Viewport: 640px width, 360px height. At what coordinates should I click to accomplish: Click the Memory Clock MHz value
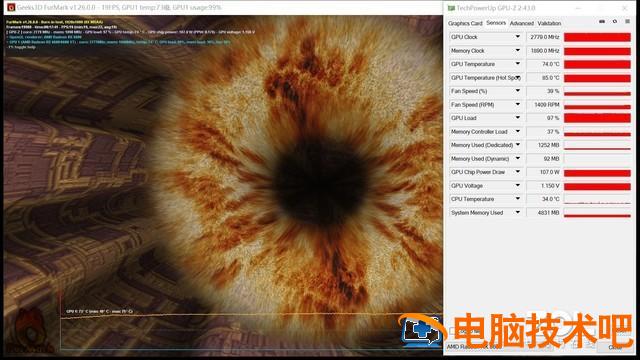[544, 50]
